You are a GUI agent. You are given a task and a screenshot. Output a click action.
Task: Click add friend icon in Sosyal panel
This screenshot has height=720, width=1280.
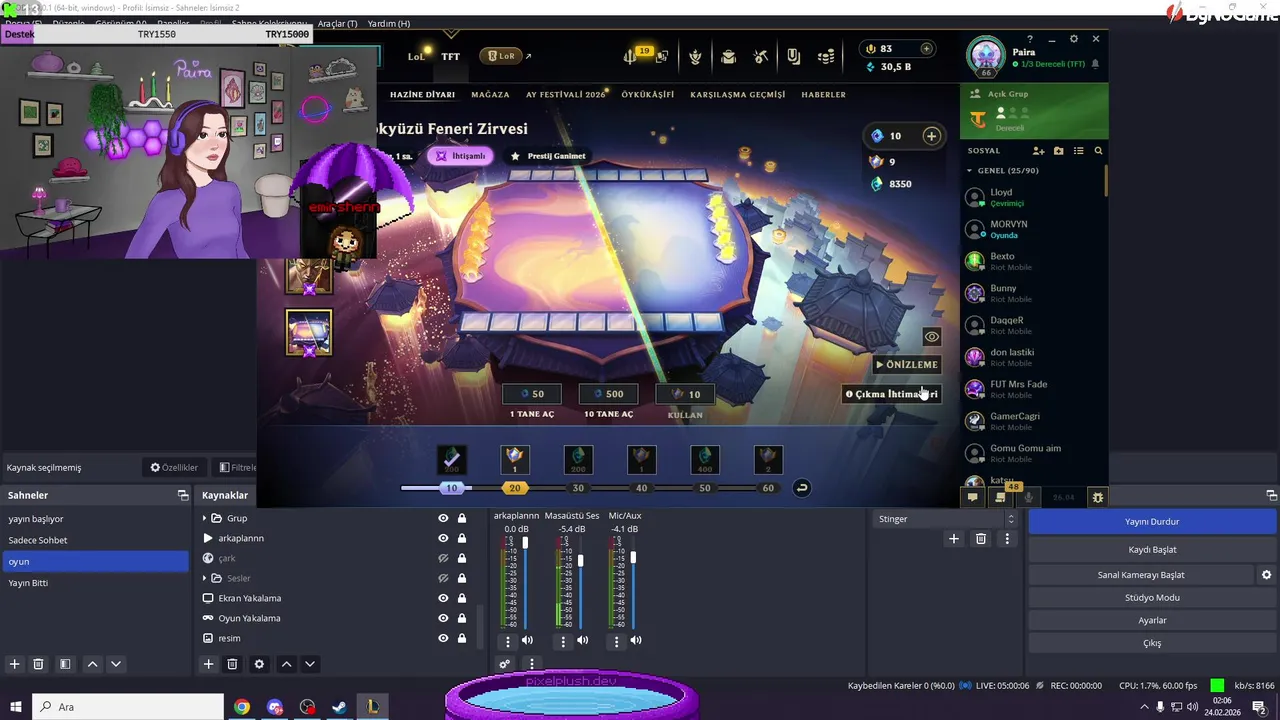(x=1038, y=151)
